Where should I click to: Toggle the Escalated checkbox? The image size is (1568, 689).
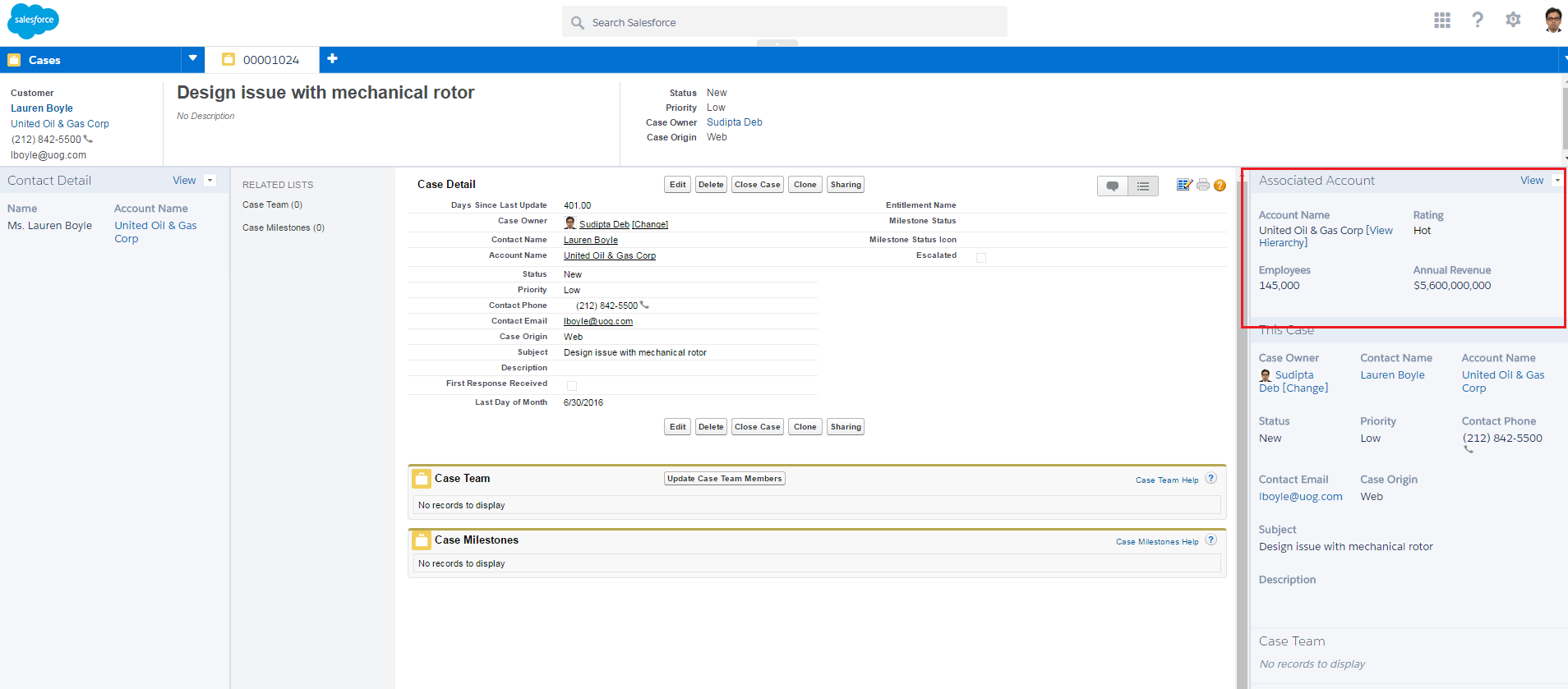pyautogui.click(x=981, y=257)
